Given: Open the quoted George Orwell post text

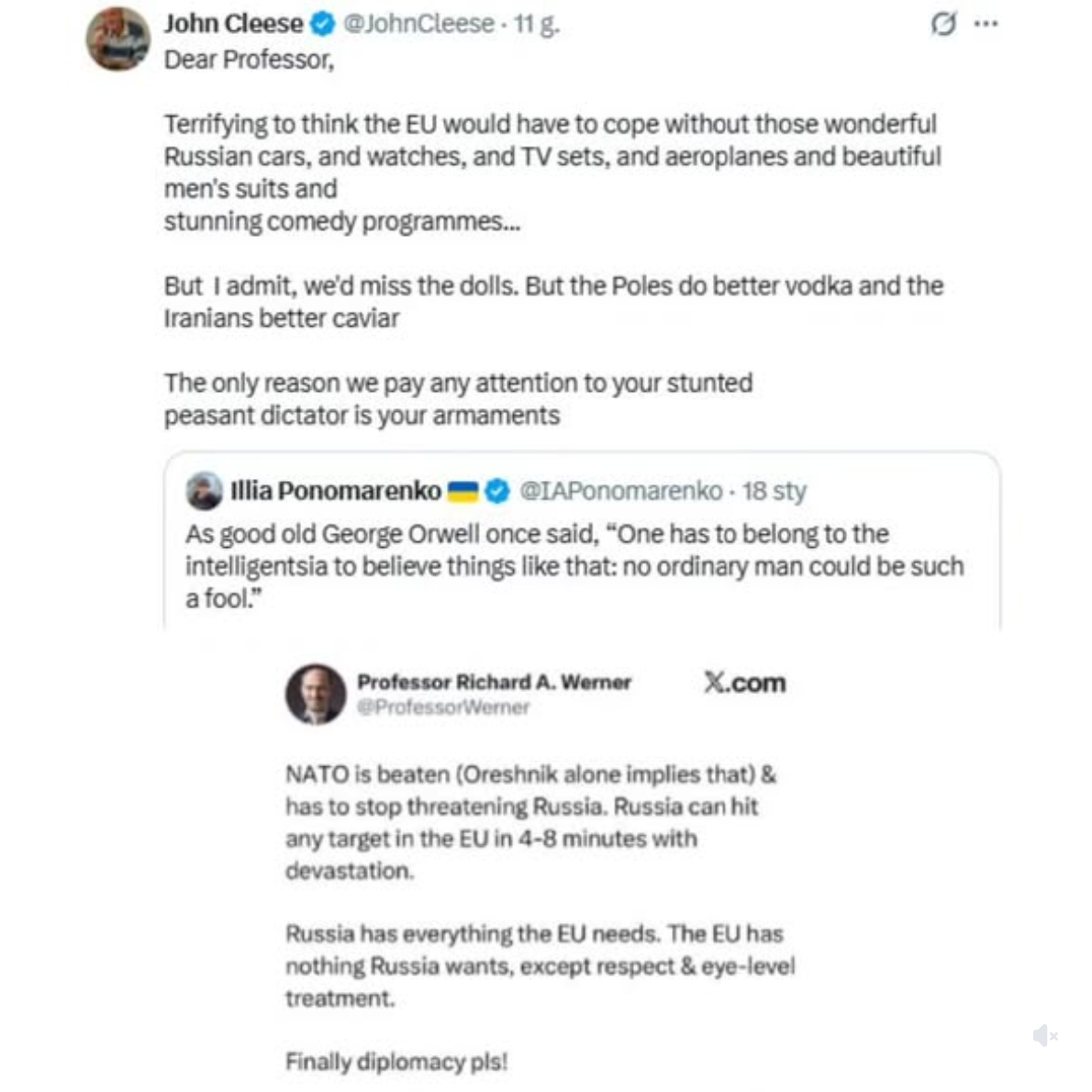Looking at the screenshot, I should (574, 565).
